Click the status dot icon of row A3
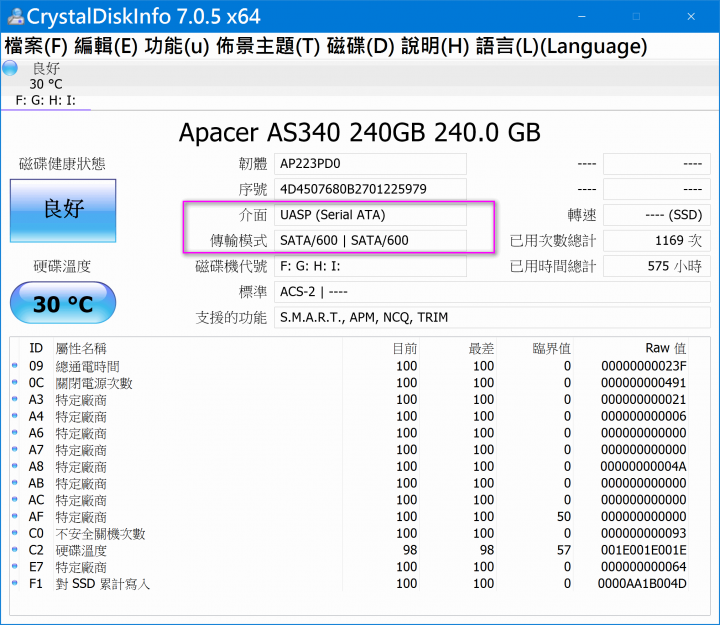This screenshot has width=720, height=625. point(15,400)
